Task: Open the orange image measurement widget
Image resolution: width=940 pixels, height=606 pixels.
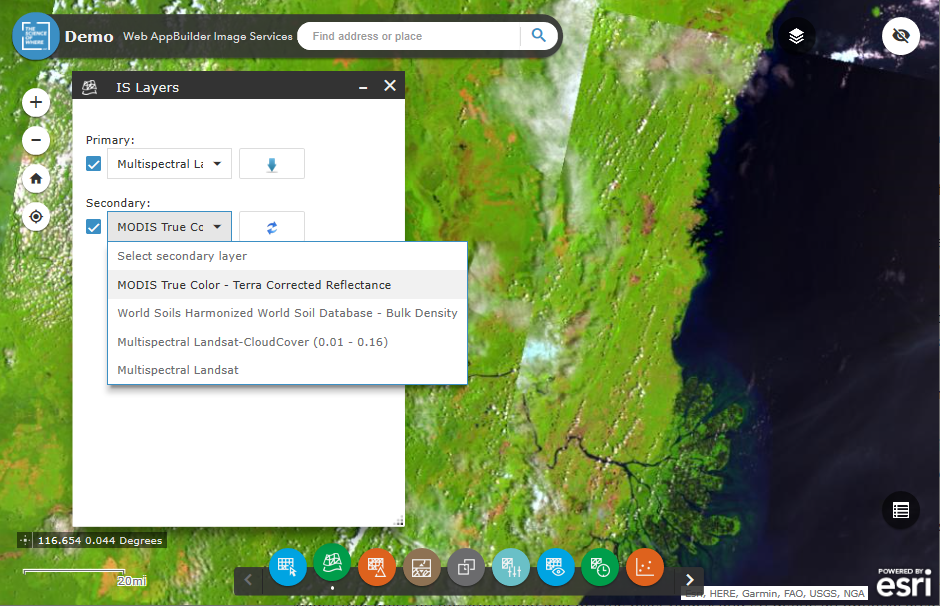Action: (376, 566)
